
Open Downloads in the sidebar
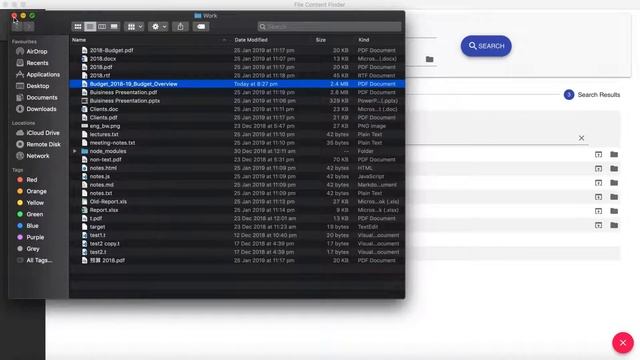[x=36, y=109]
